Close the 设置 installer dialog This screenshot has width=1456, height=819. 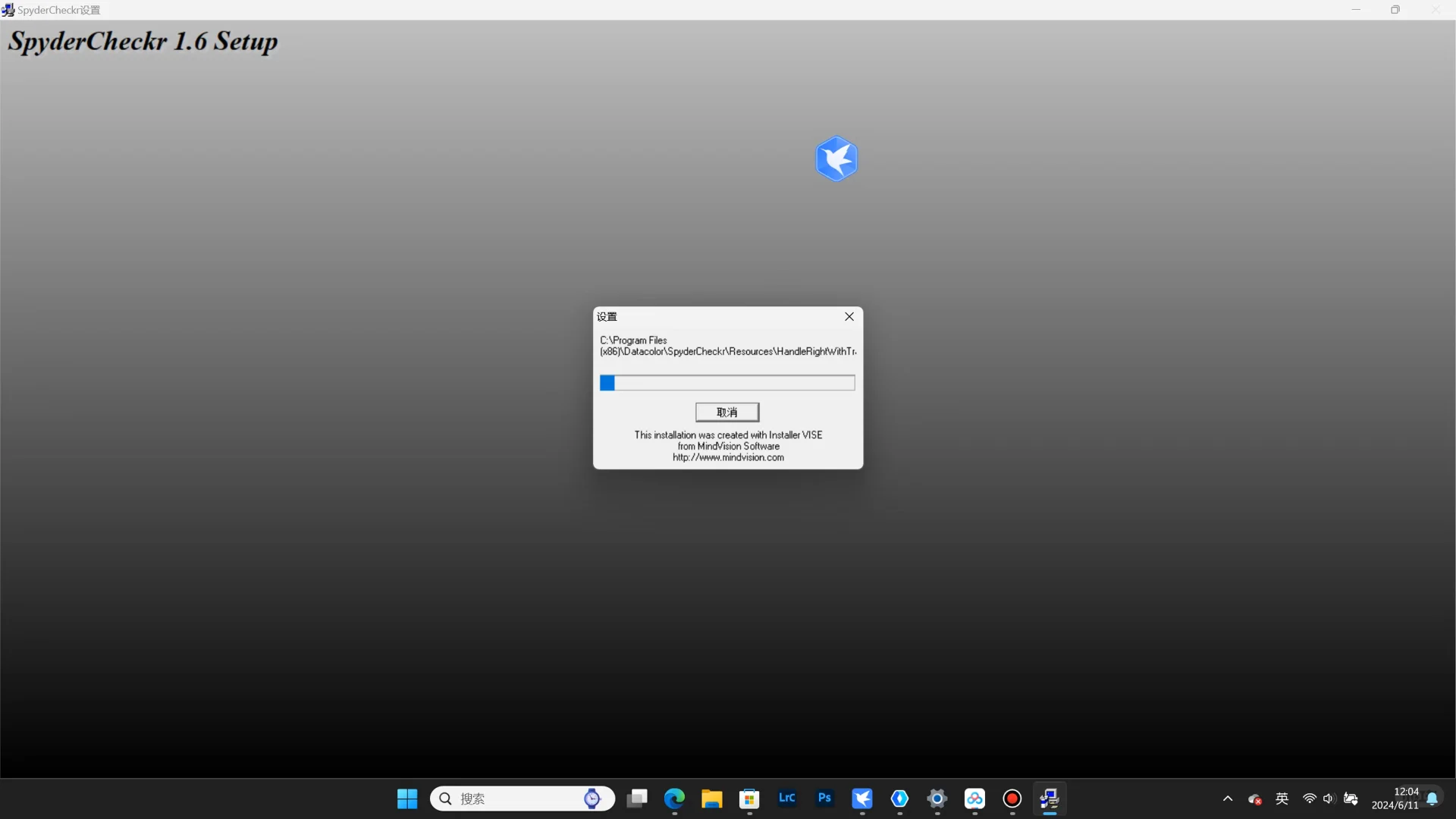click(849, 317)
